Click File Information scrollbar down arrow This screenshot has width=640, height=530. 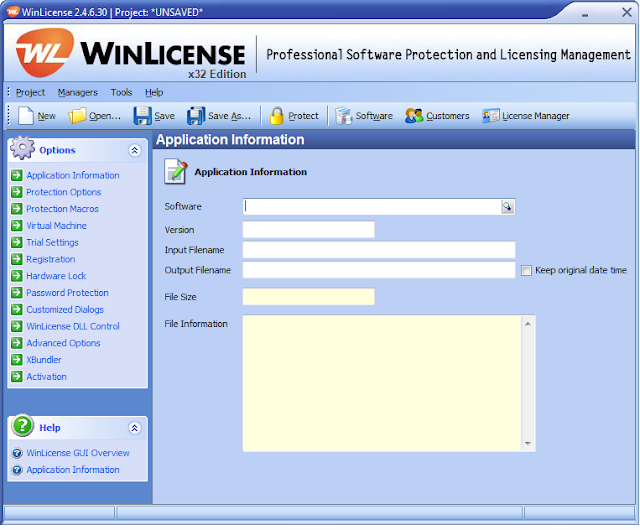(527, 443)
